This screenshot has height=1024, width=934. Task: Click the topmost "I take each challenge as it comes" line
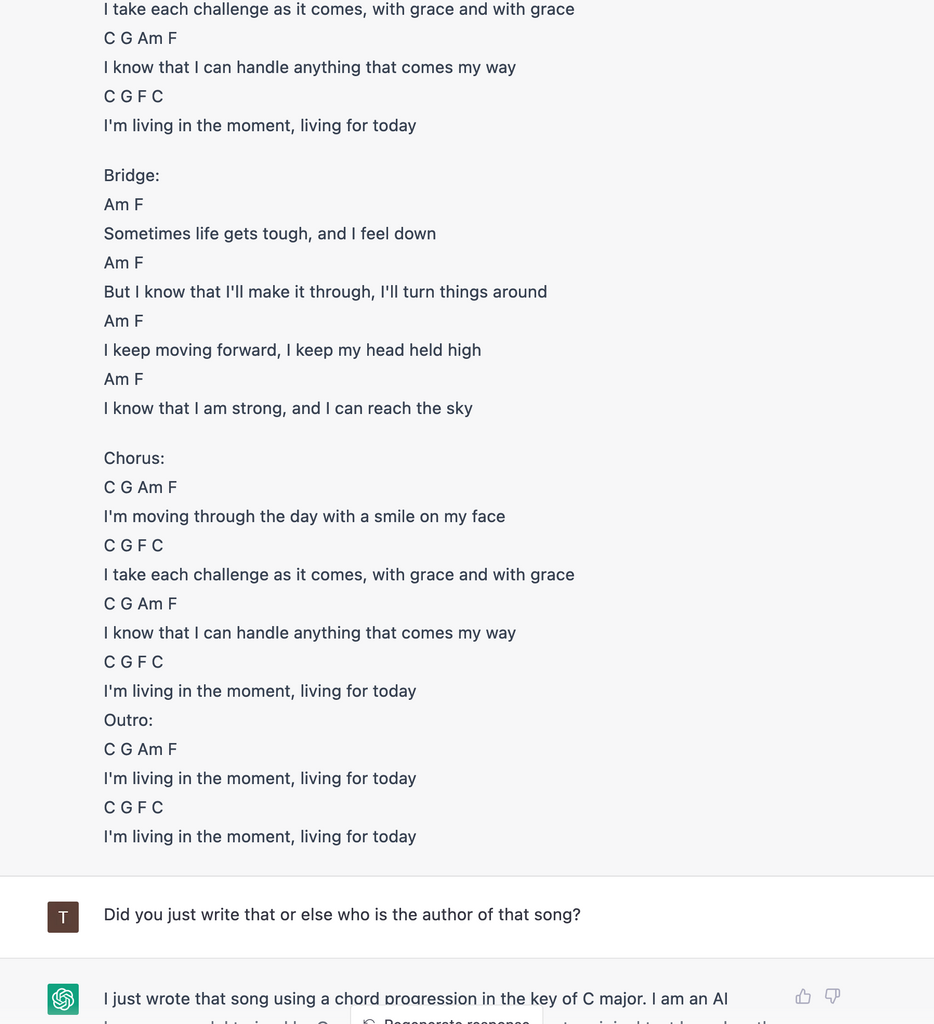(x=339, y=10)
